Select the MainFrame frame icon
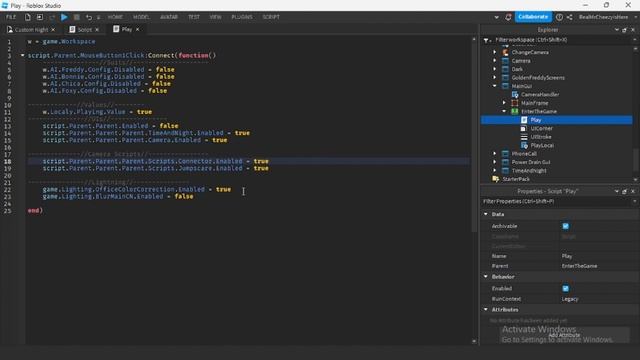 (515, 103)
